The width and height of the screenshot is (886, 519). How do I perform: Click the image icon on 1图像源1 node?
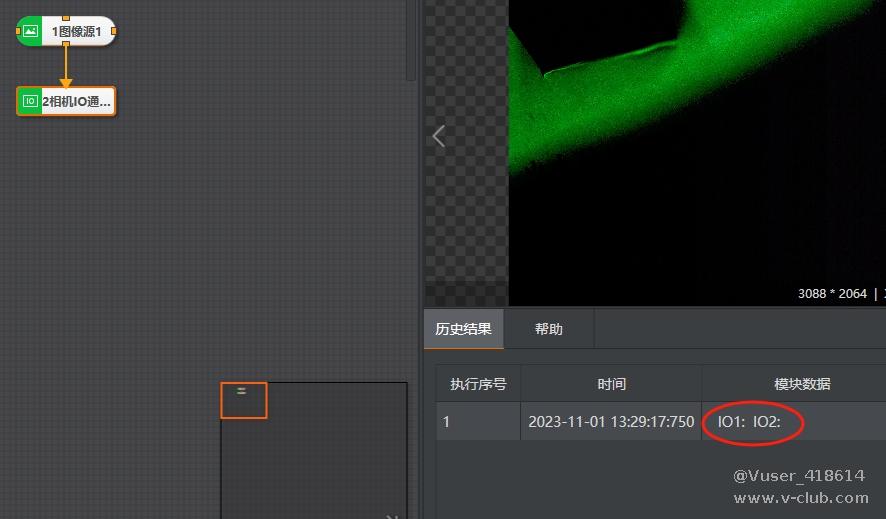(x=31, y=31)
